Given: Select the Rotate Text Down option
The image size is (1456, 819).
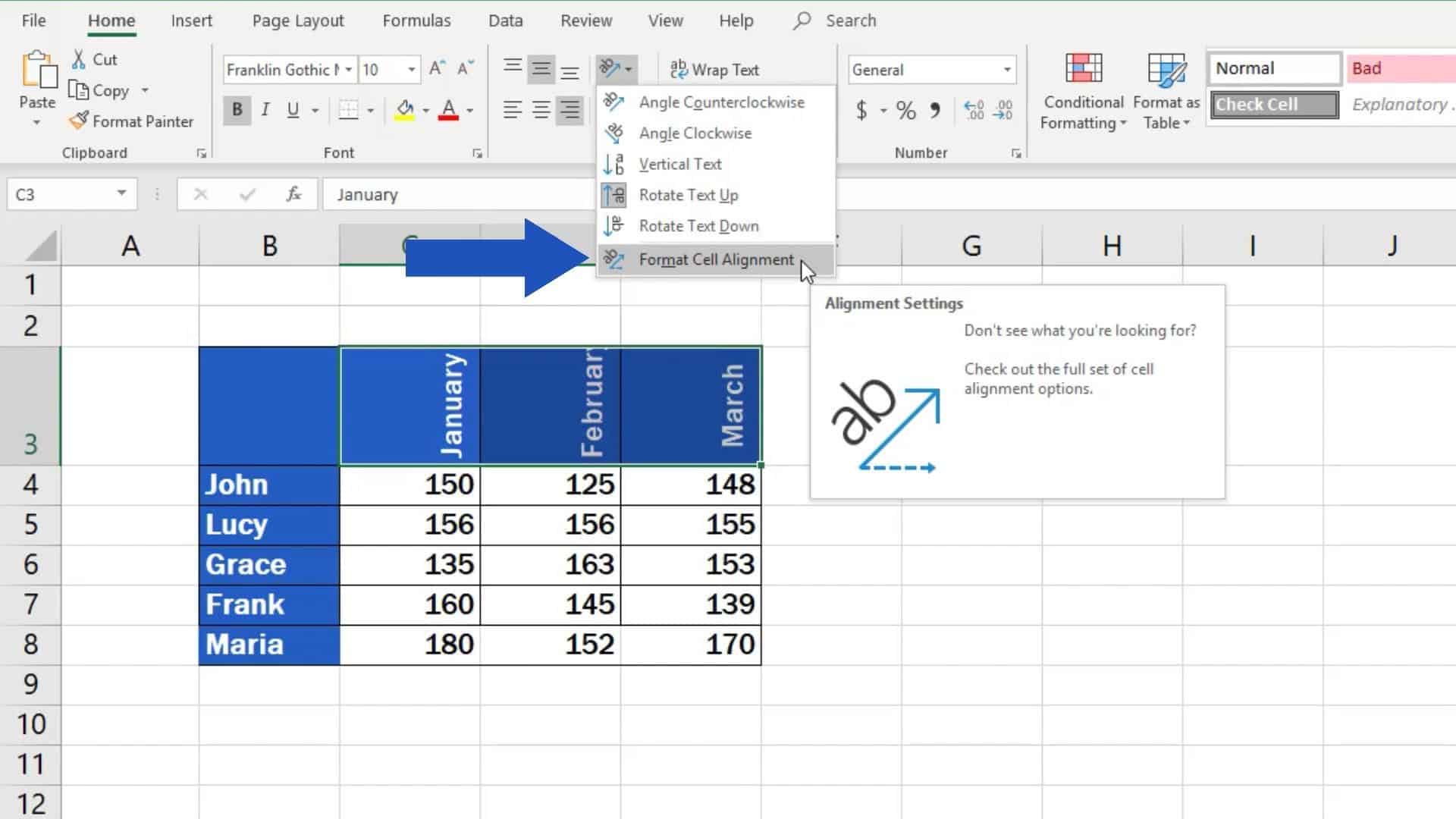Looking at the screenshot, I should [x=699, y=226].
